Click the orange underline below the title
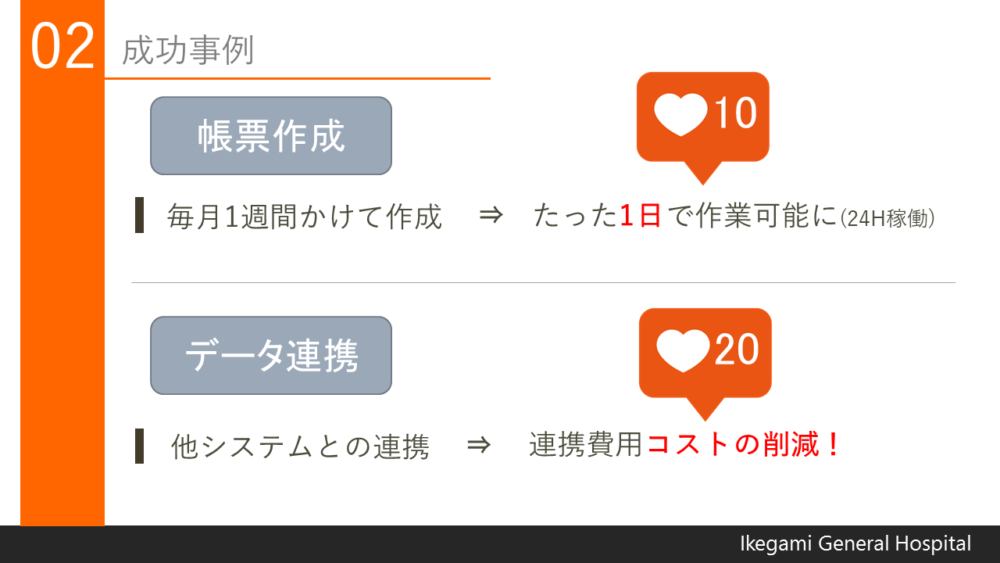Image resolution: width=1000 pixels, height=563 pixels. pos(297,78)
